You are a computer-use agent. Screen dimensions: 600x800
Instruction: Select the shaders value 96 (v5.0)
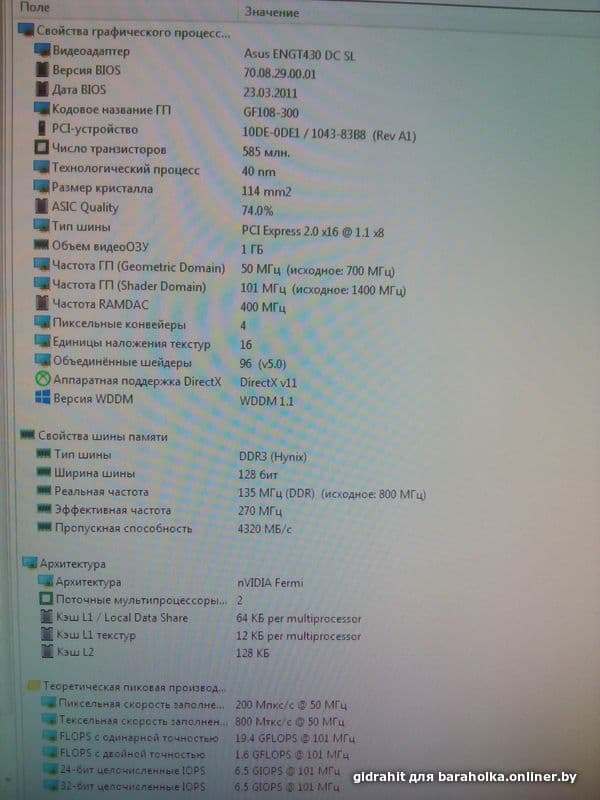coord(263,363)
